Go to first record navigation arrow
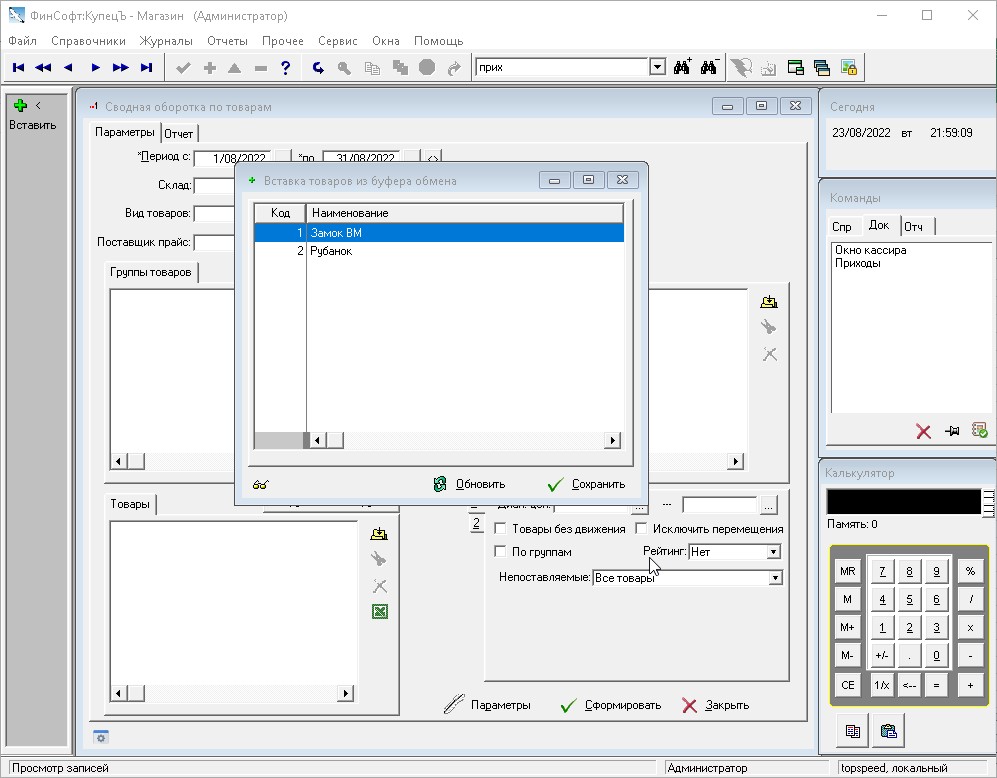 pos(18,68)
